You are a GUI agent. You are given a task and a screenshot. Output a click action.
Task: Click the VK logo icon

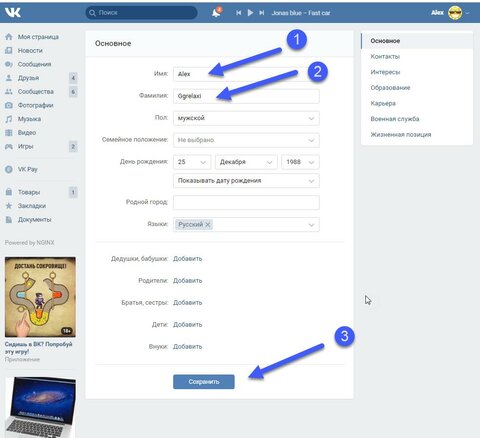(13, 13)
